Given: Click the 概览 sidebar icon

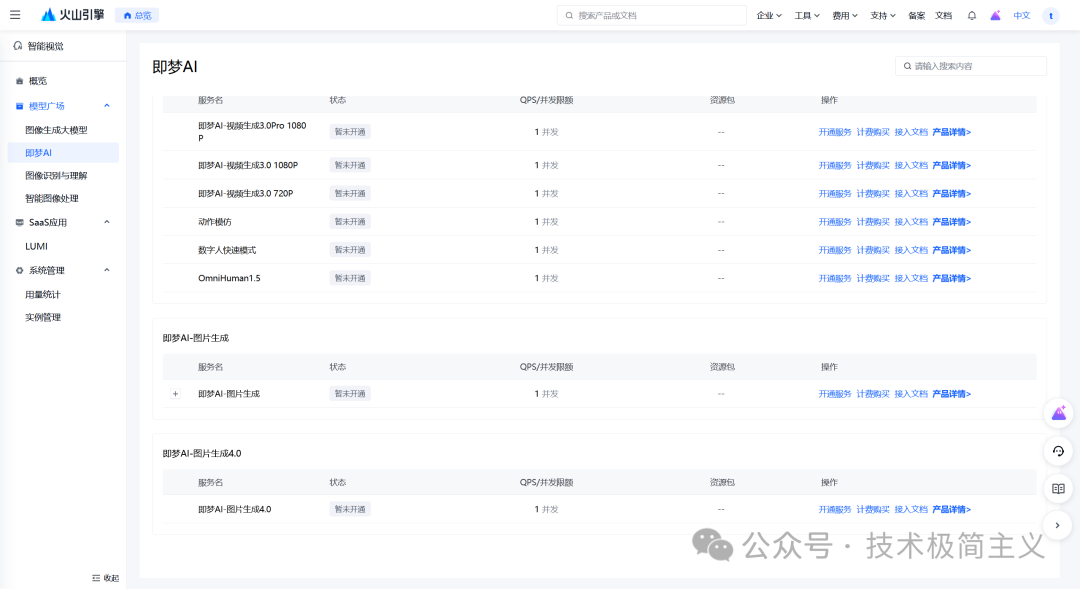Looking at the screenshot, I should point(19,81).
